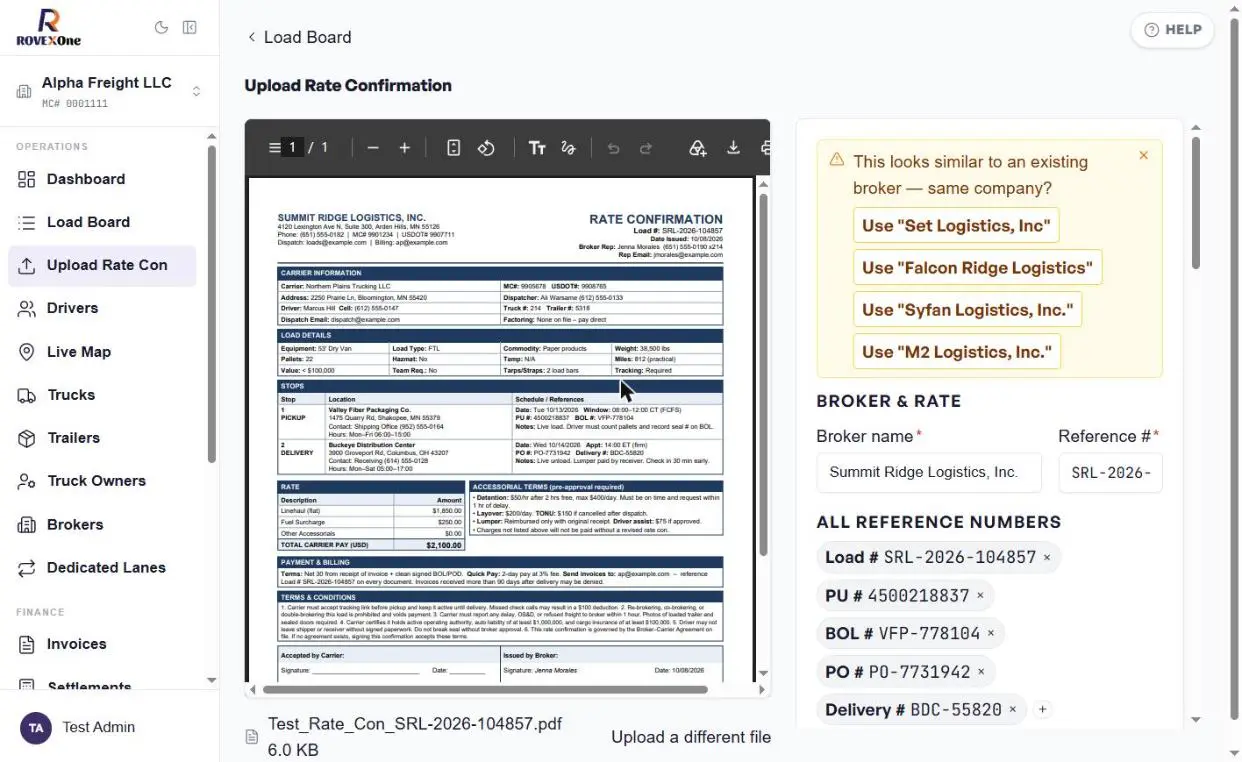Dismiss the similar broker warning
The height and width of the screenshot is (762, 1242).
(x=1144, y=156)
